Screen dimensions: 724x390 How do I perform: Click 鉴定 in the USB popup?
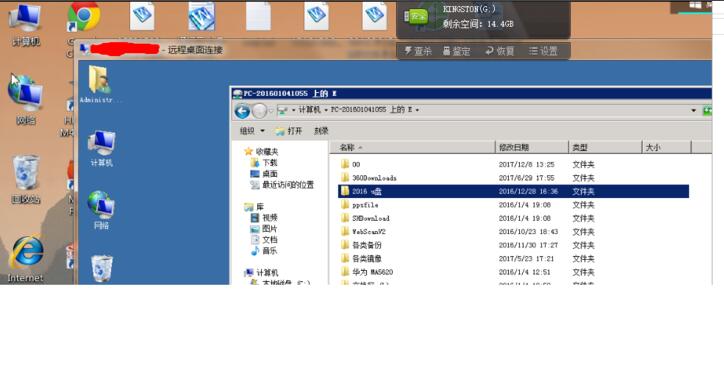(456, 51)
